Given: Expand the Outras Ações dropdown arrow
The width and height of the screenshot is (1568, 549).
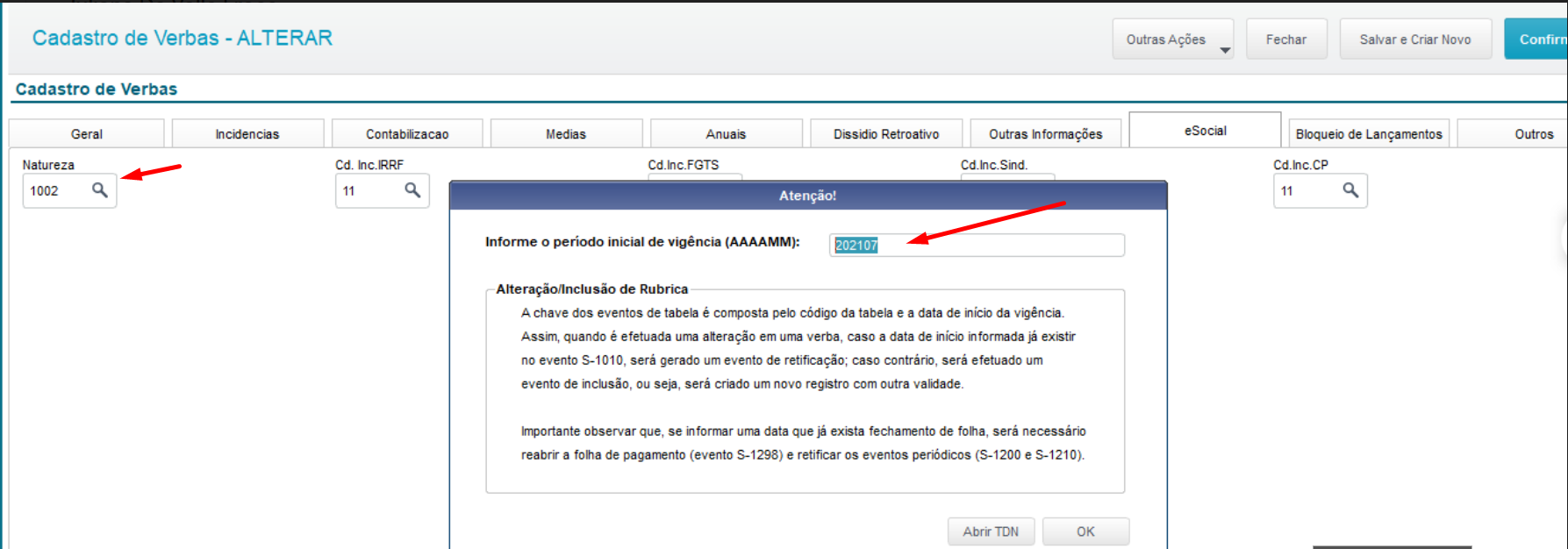Looking at the screenshot, I should (x=1225, y=51).
